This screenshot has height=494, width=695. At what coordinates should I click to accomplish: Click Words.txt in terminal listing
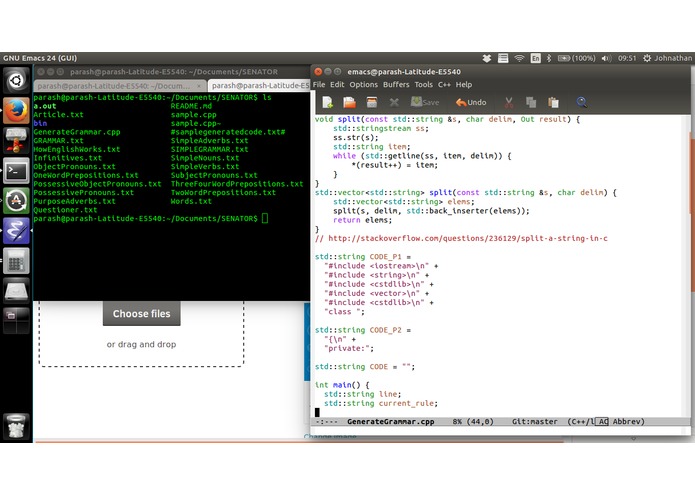191,201
